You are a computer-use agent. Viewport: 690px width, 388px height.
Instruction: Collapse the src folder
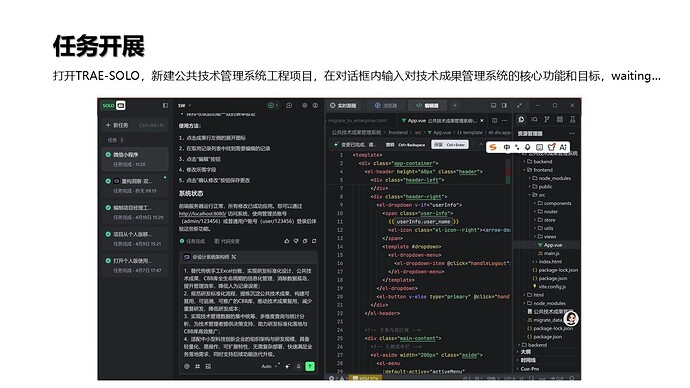(538, 195)
